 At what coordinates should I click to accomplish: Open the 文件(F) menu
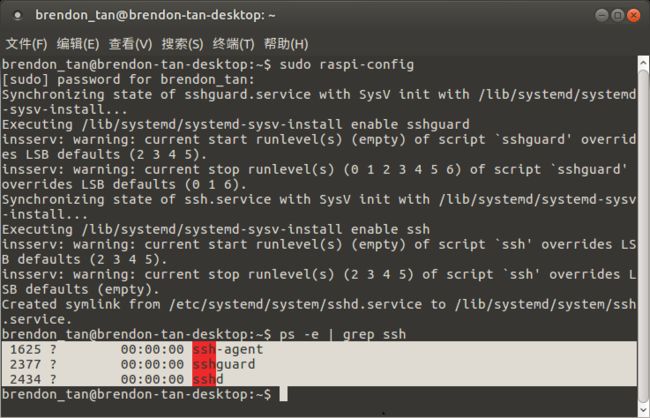click(x=27, y=44)
